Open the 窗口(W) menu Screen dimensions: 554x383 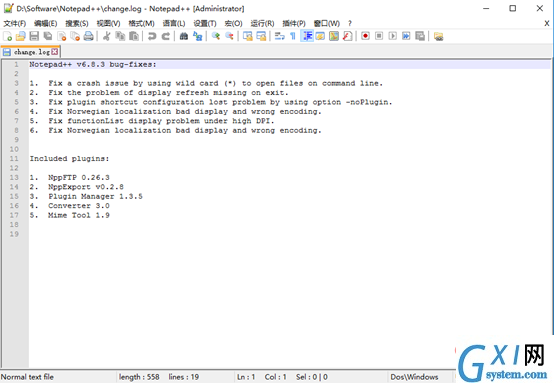[x=327, y=23]
